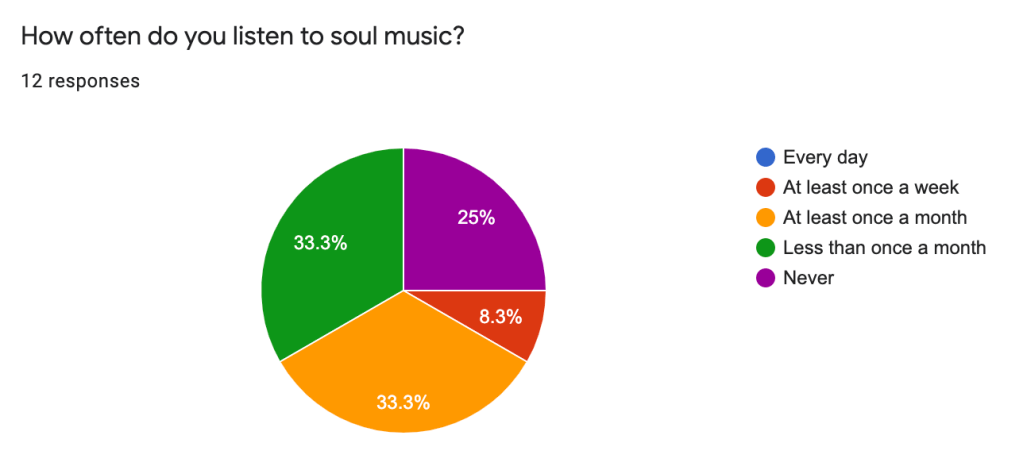Viewport: 1023px width, 470px height.
Task: Click the orange At least once a month dot
Action: 766,217
